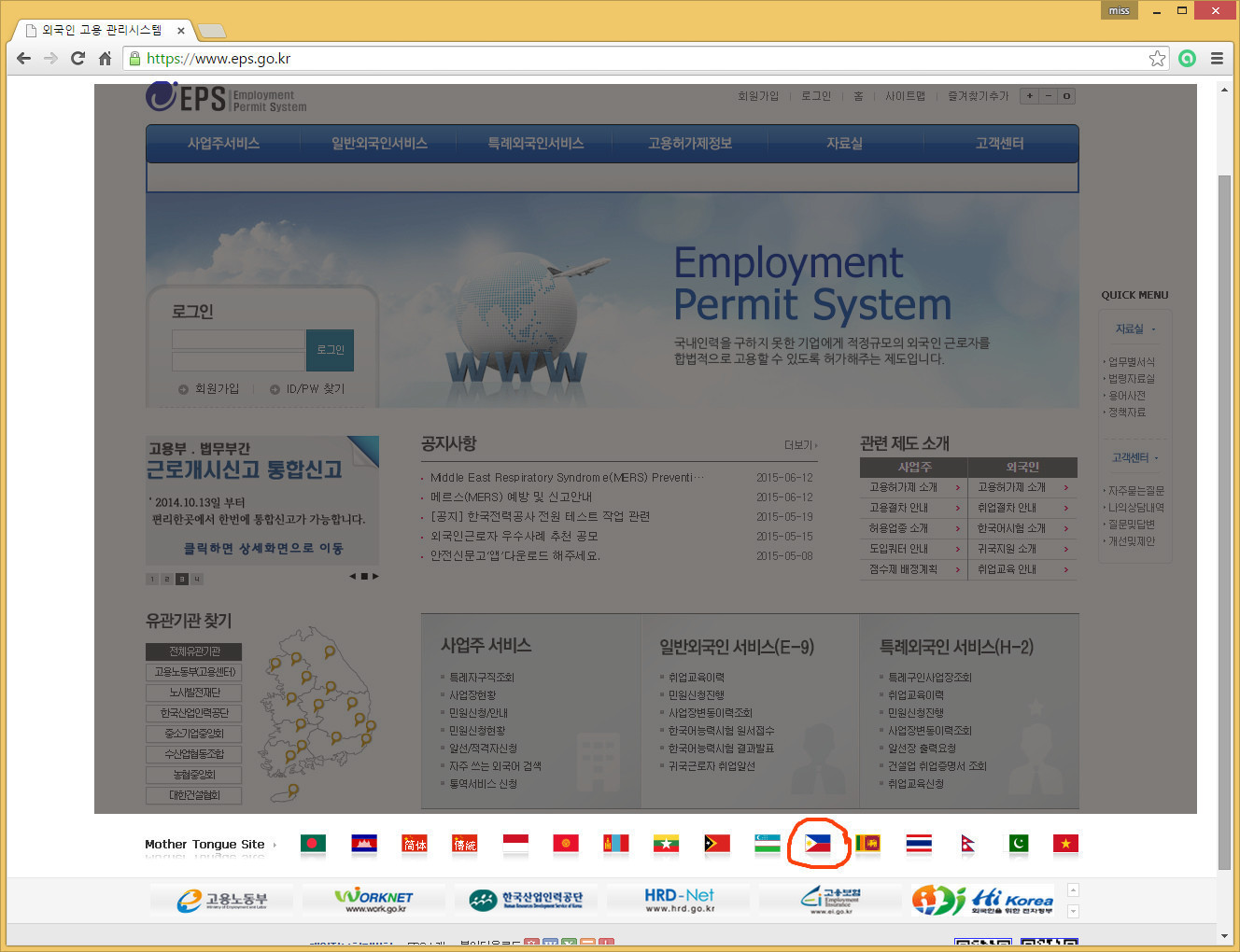Click the blue 로그인 button
This screenshot has width=1240, height=952.
tap(330, 350)
